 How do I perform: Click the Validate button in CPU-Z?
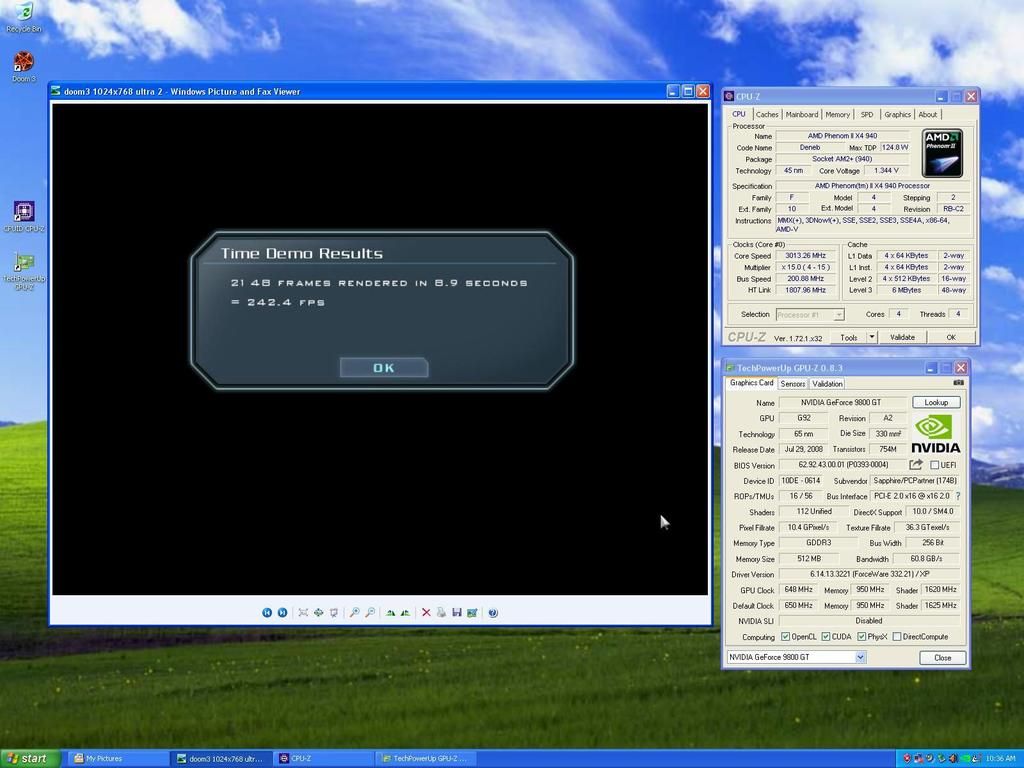tap(902, 338)
